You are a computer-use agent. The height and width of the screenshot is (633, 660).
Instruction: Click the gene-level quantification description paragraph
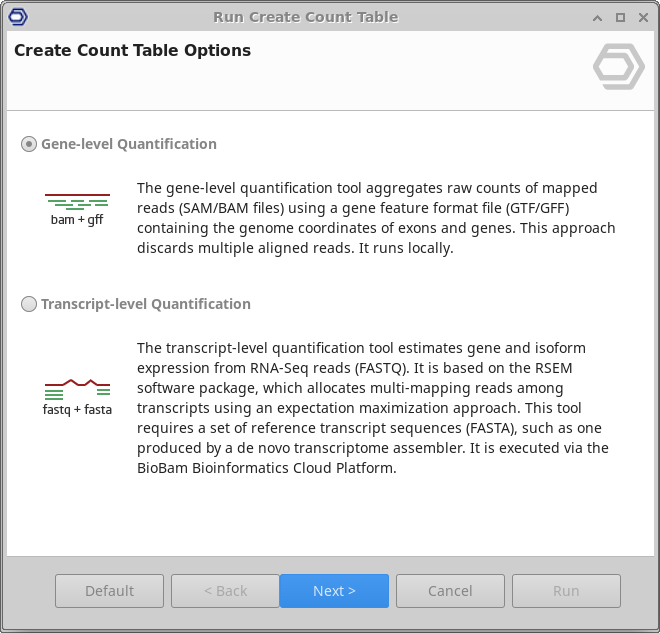tap(376, 218)
